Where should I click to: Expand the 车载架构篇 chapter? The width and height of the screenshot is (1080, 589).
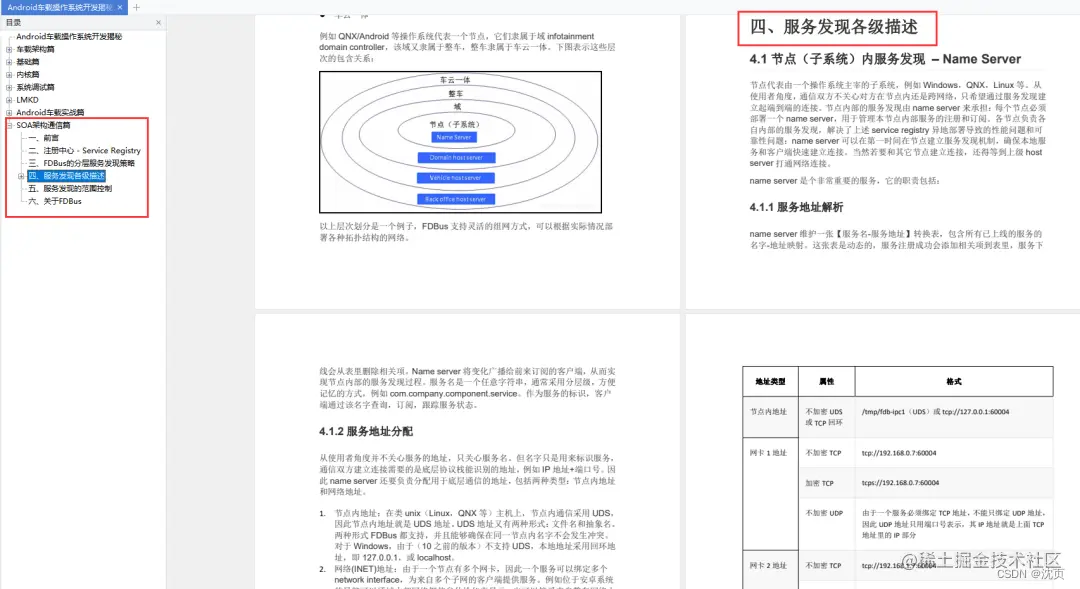click(x=7, y=49)
